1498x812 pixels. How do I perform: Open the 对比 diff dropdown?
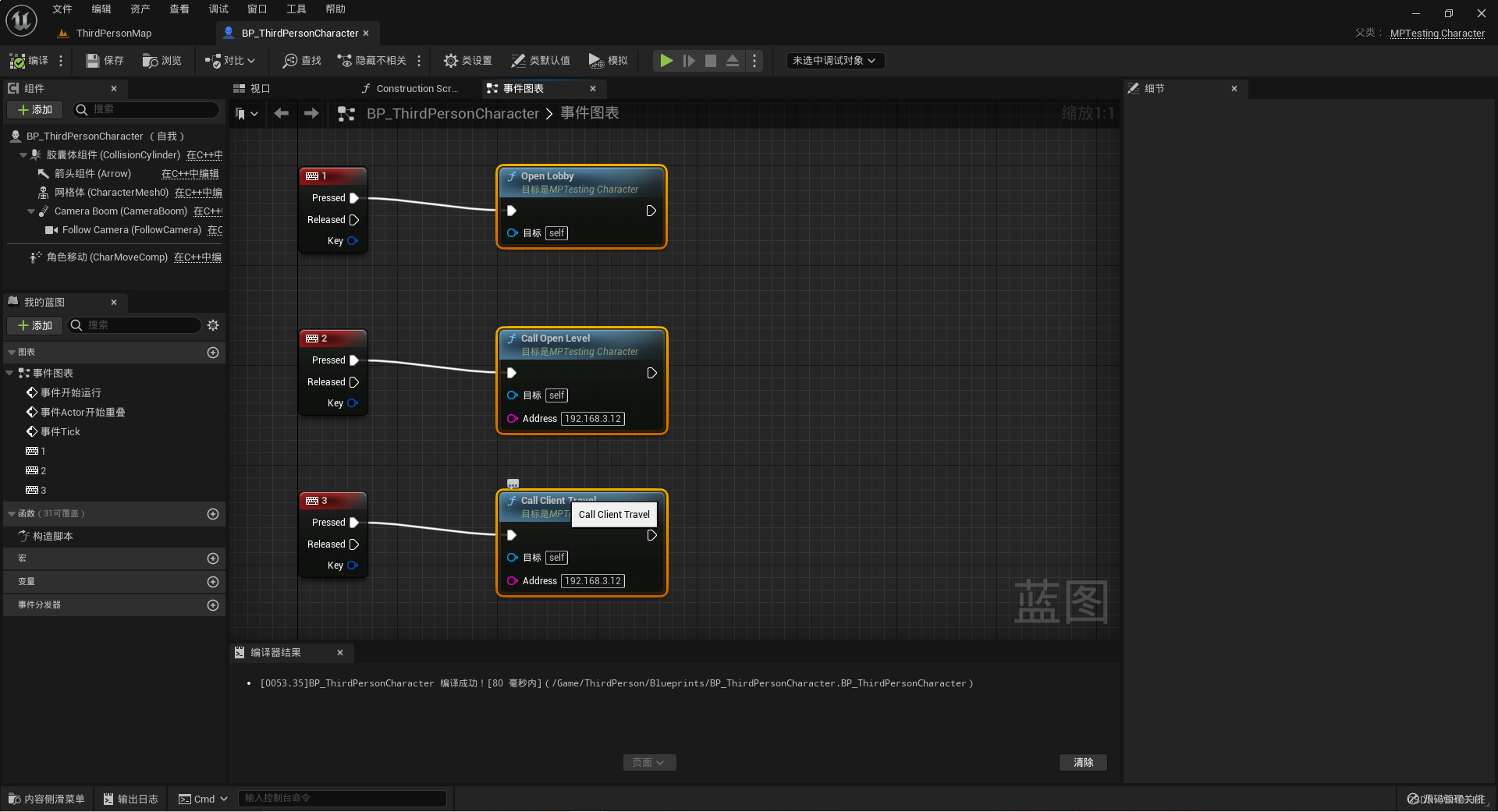tap(230, 61)
